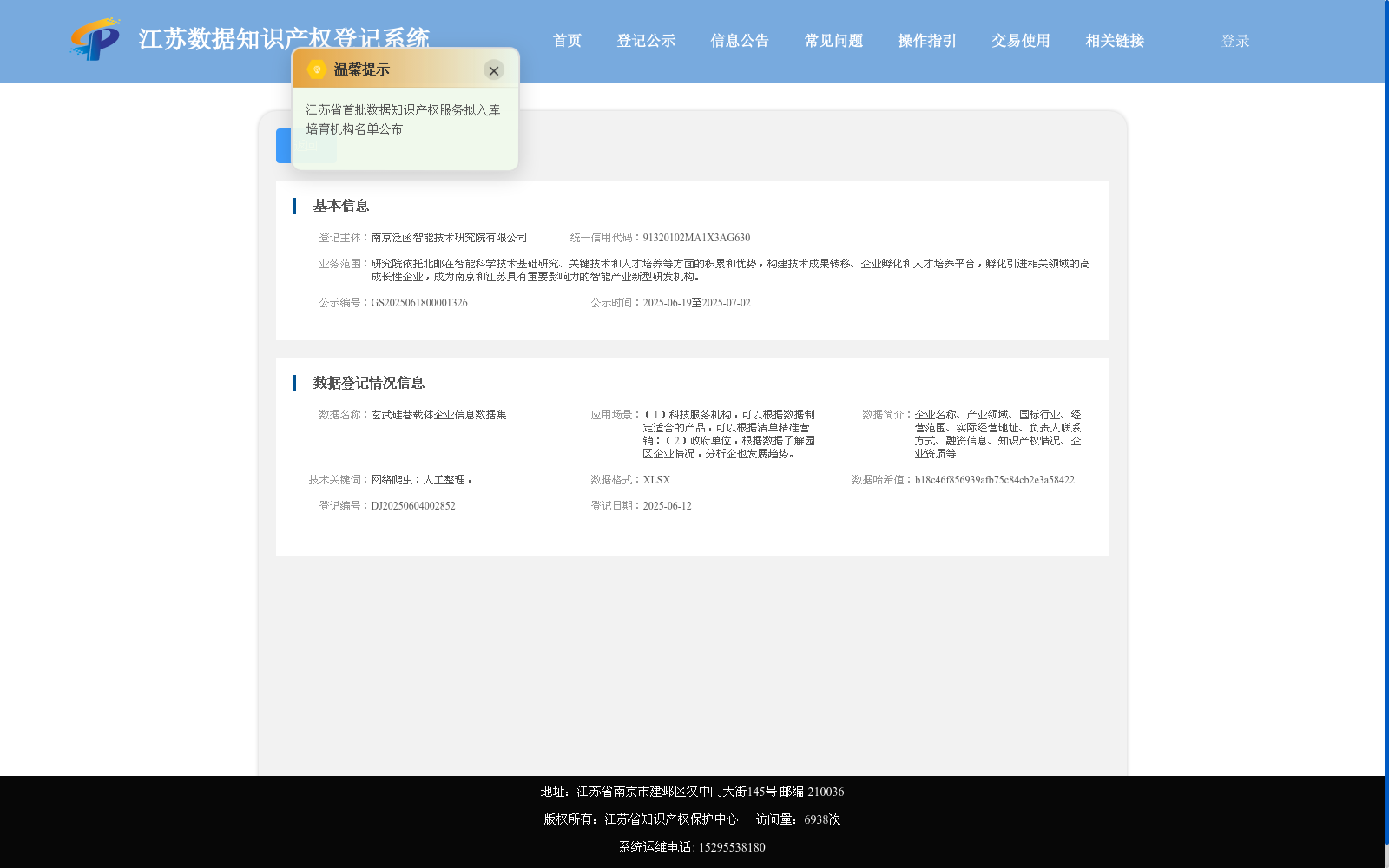
Task: Select 登记编号 DJ20250604002852
Action: 413,506
